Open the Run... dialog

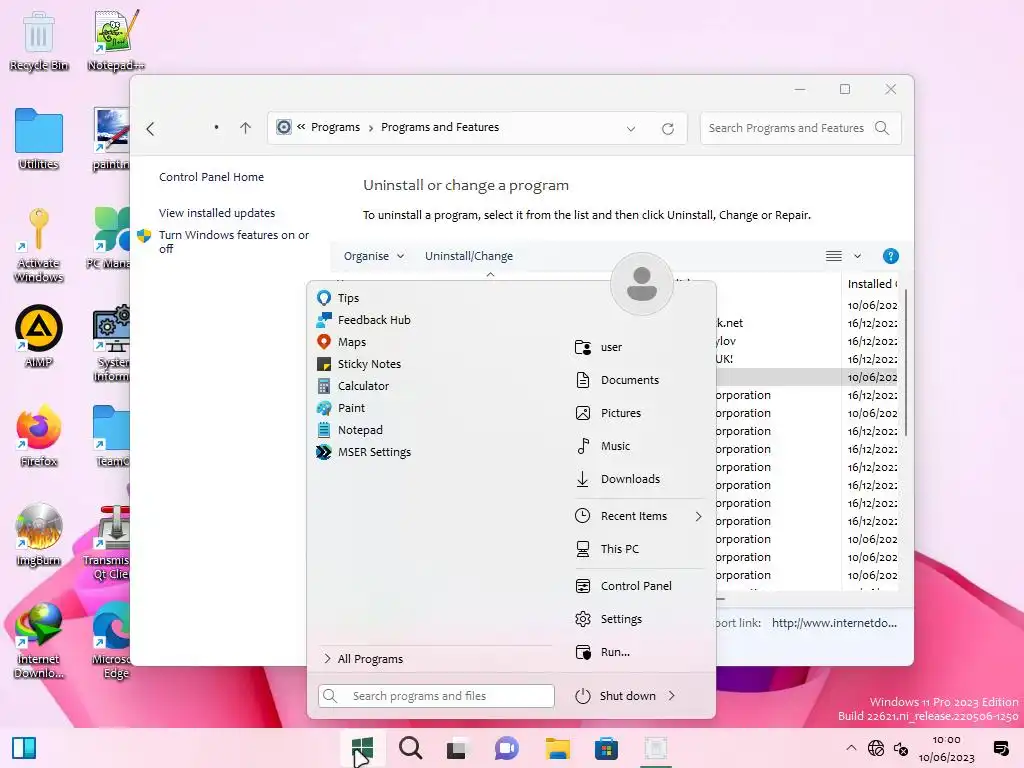point(602,652)
